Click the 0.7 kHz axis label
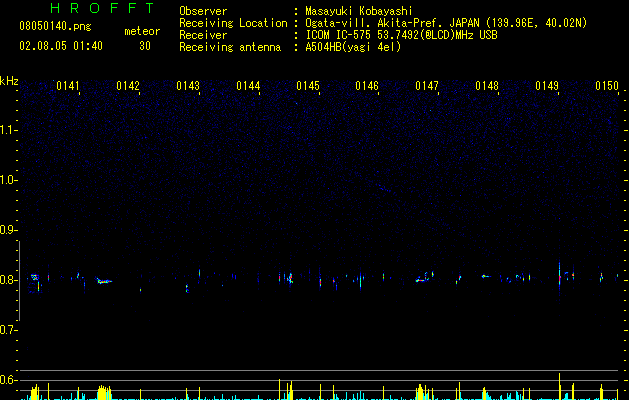This screenshot has width=629, height=400. click(7, 330)
